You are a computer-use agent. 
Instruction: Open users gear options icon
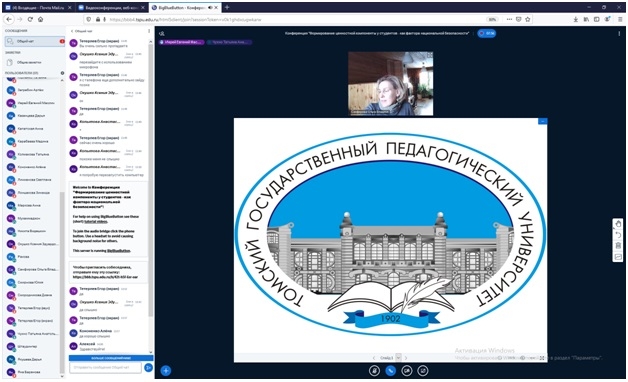click(62, 73)
